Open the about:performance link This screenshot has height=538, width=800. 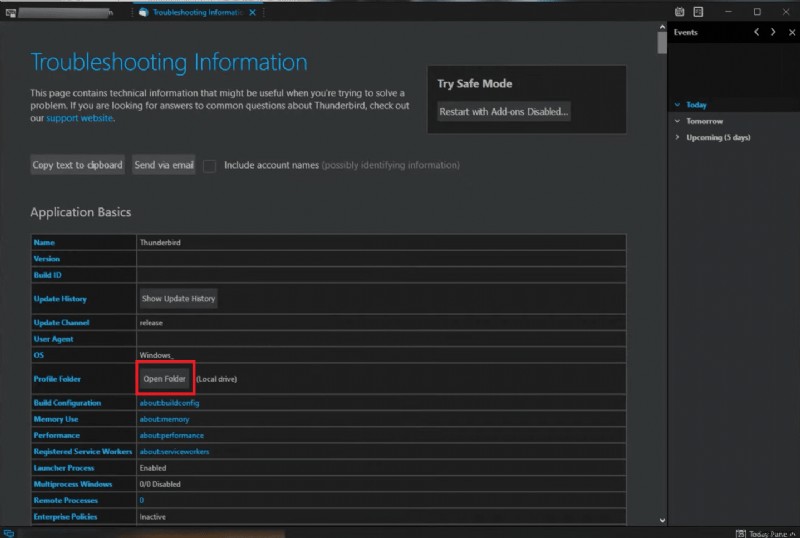(171, 435)
